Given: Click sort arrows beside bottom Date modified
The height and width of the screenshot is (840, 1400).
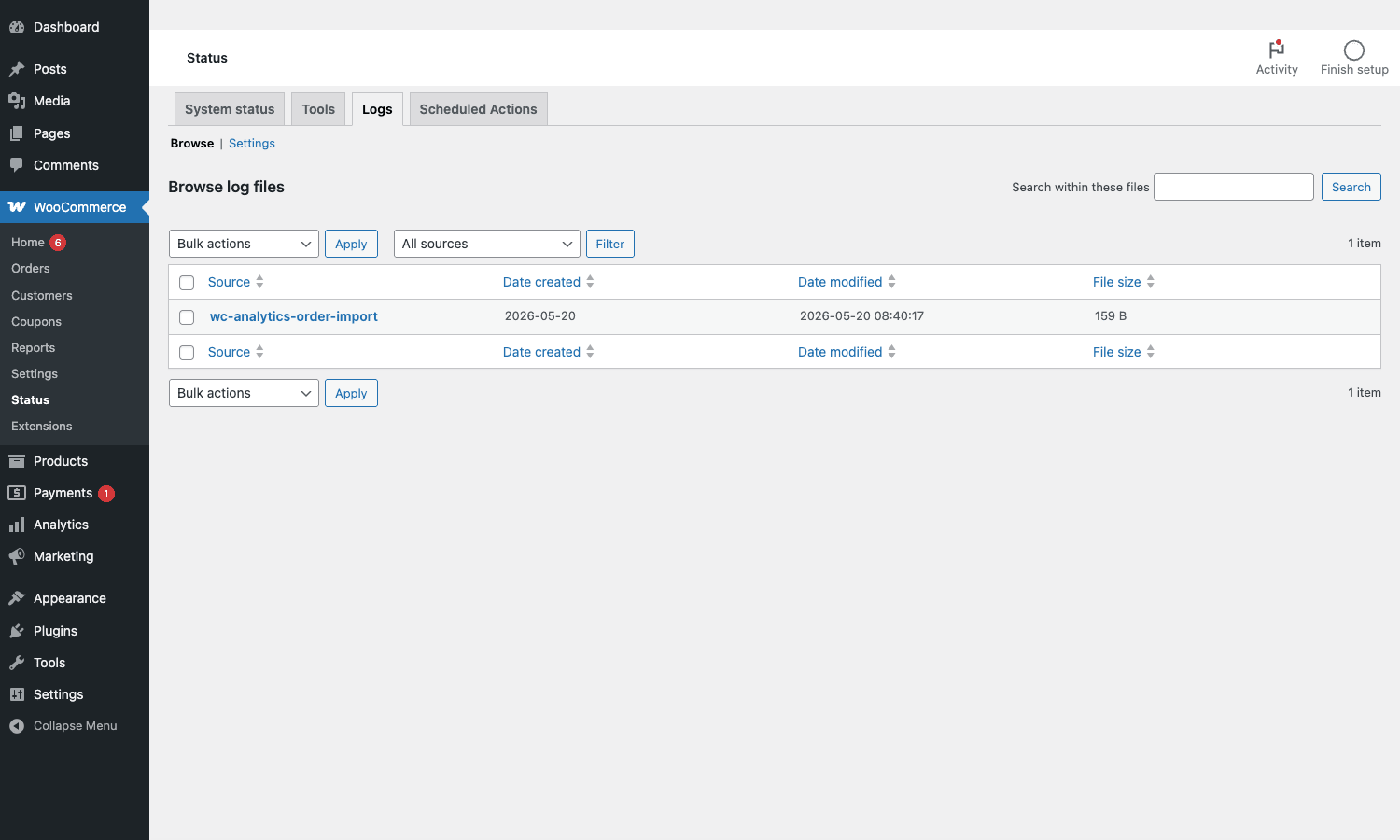Looking at the screenshot, I should click(891, 352).
